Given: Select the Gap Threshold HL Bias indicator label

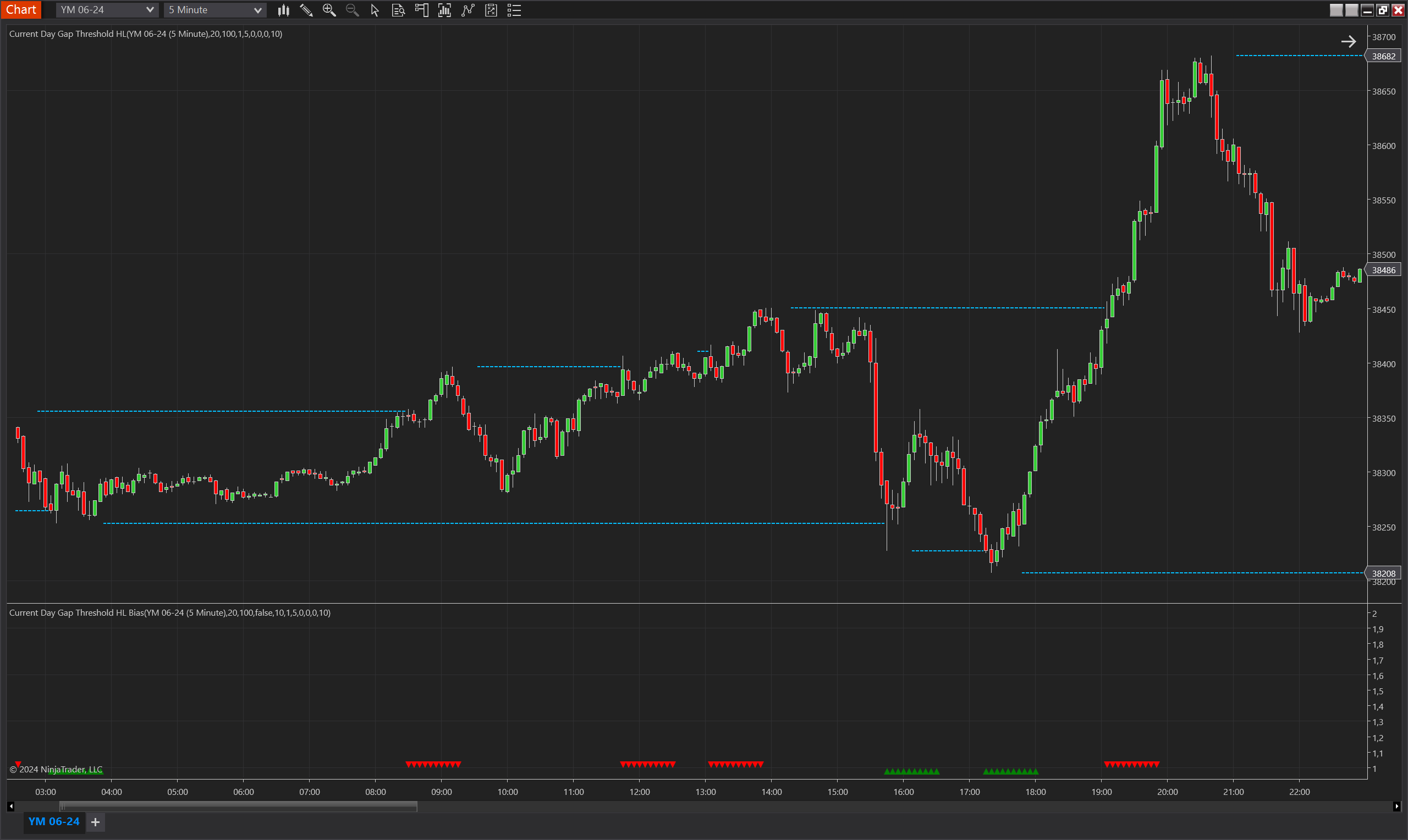Looking at the screenshot, I should (170, 612).
